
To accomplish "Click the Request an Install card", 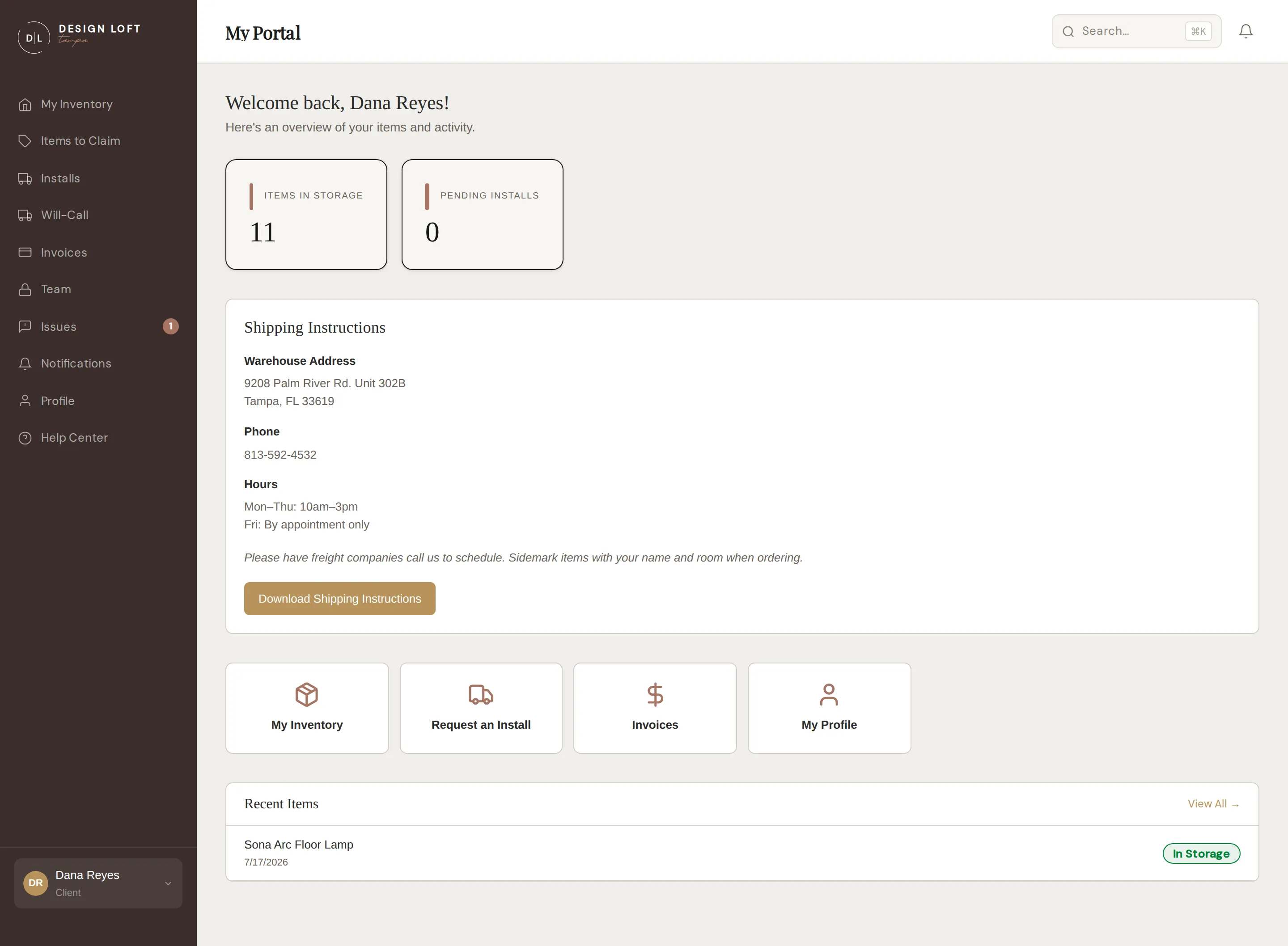I will point(481,708).
